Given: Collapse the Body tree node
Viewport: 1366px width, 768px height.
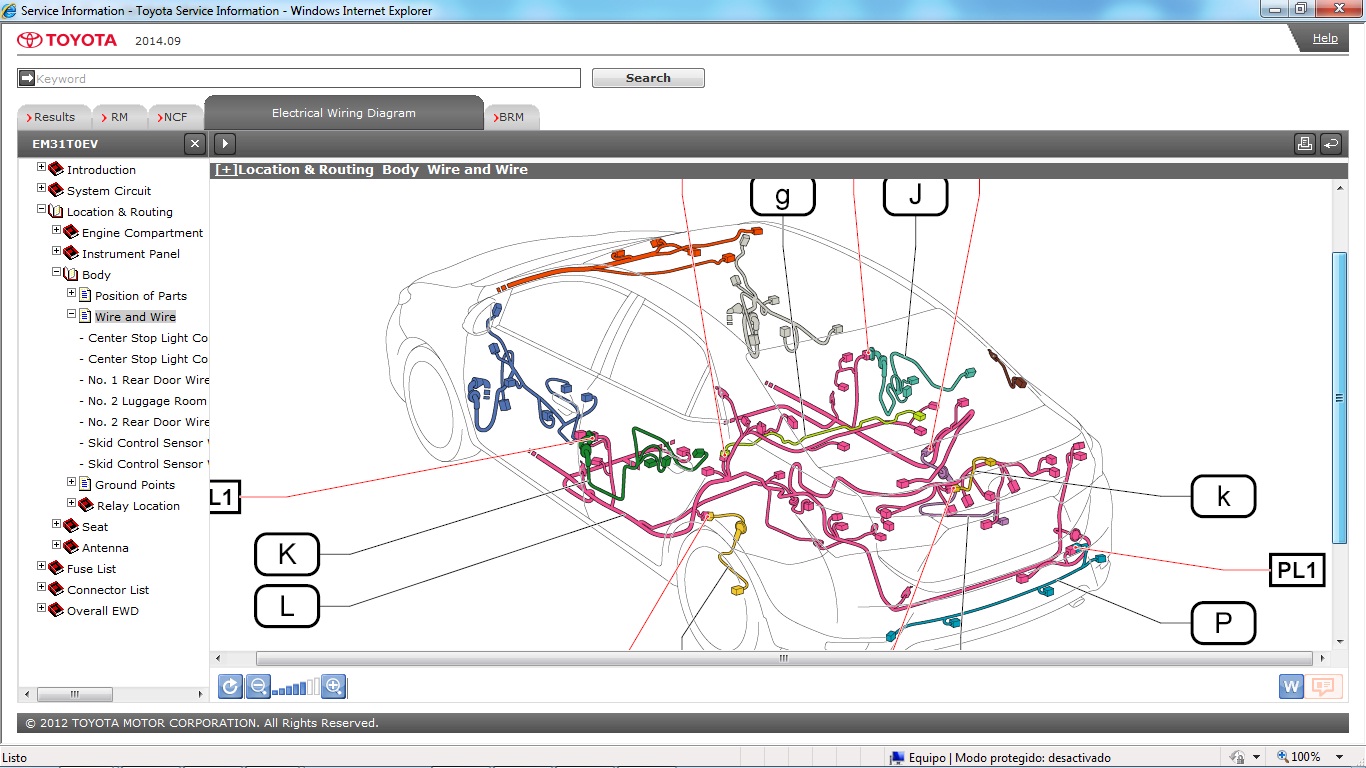Looking at the screenshot, I should [x=57, y=273].
